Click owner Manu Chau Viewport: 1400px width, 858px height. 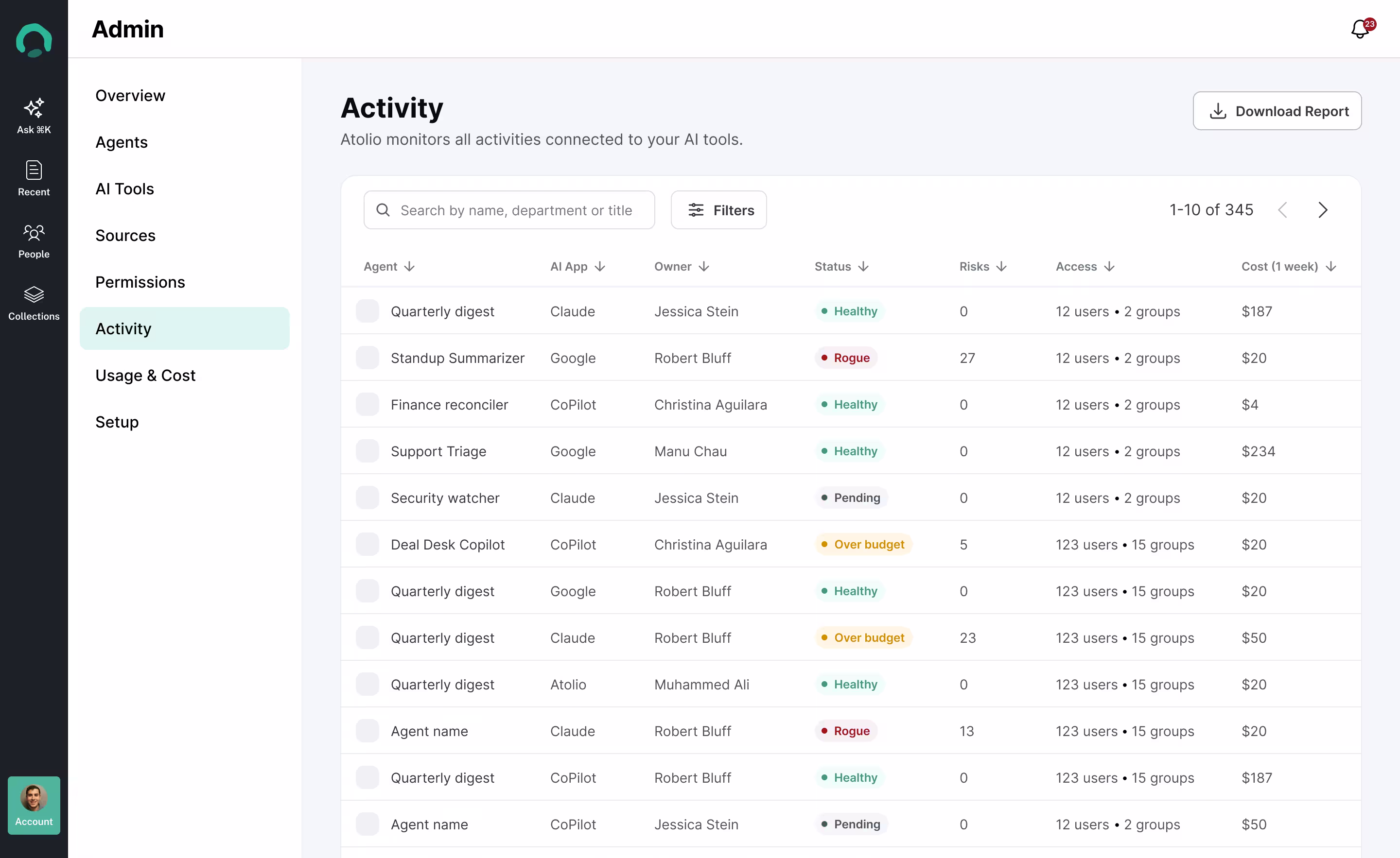(690, 451)
